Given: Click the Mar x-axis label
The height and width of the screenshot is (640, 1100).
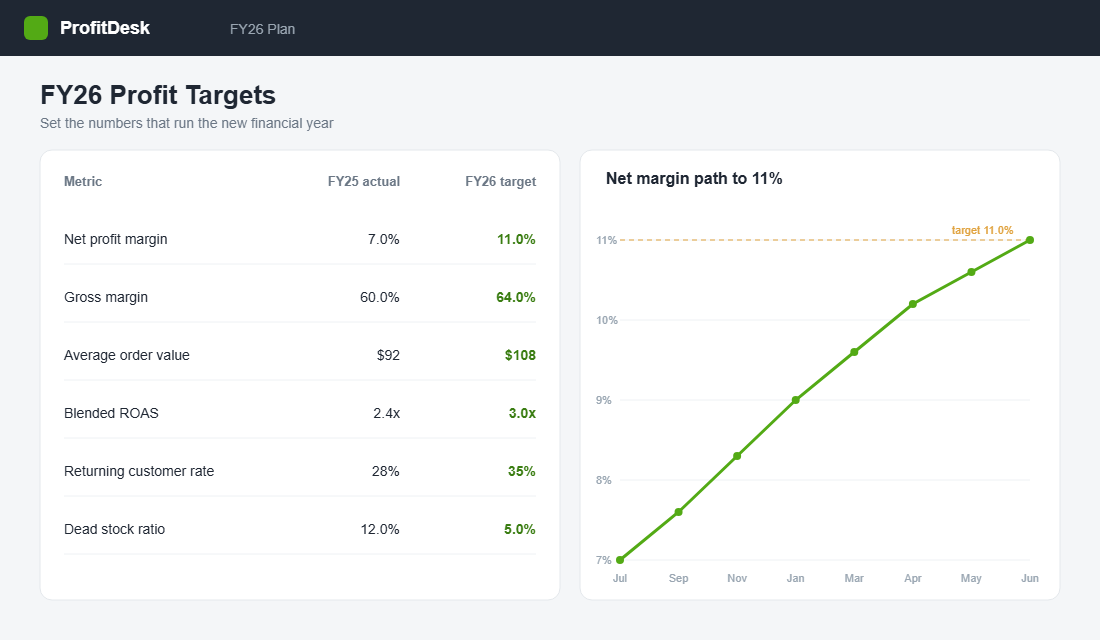Looking at the screenshot, I should 854,578.
